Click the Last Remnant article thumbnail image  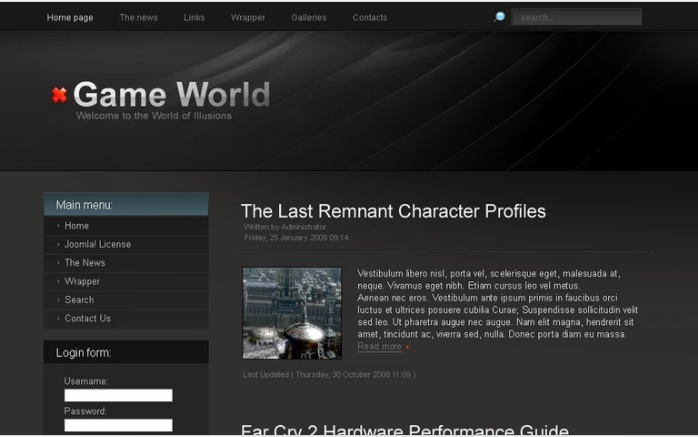point(292,313)
